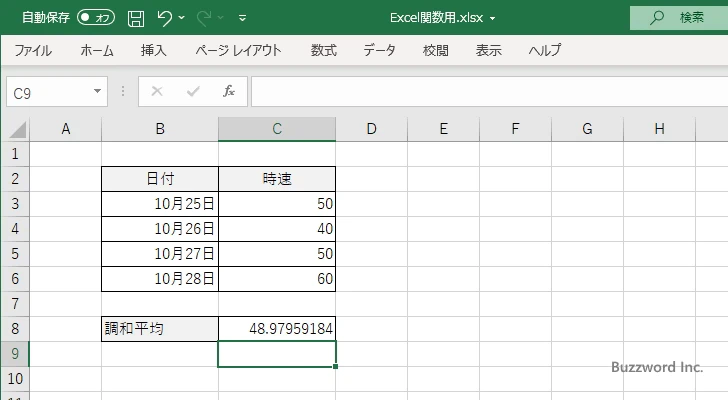The image size is (728, 400).
Task: Click the 検索 search box
Action: coord(679,18)
